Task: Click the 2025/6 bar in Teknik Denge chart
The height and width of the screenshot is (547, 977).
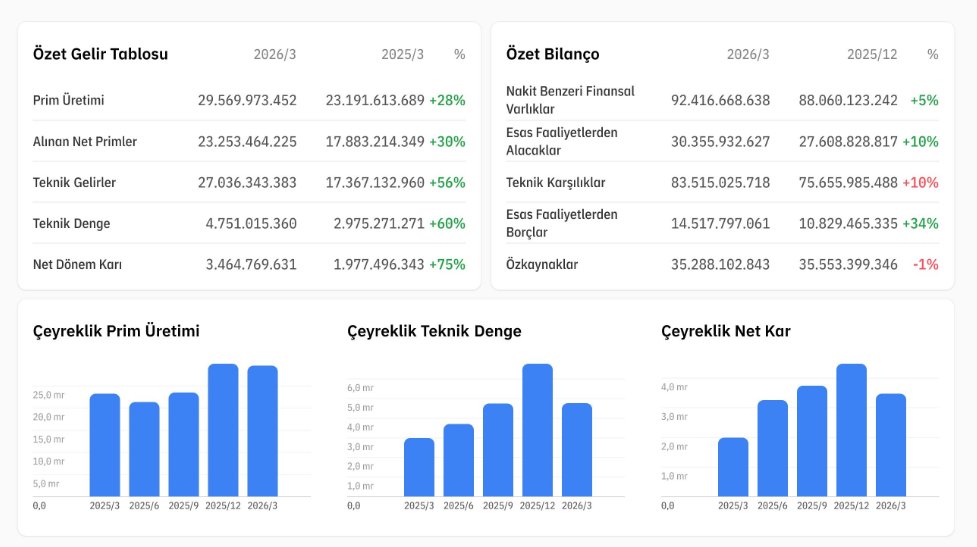Action: click(459, 460)
